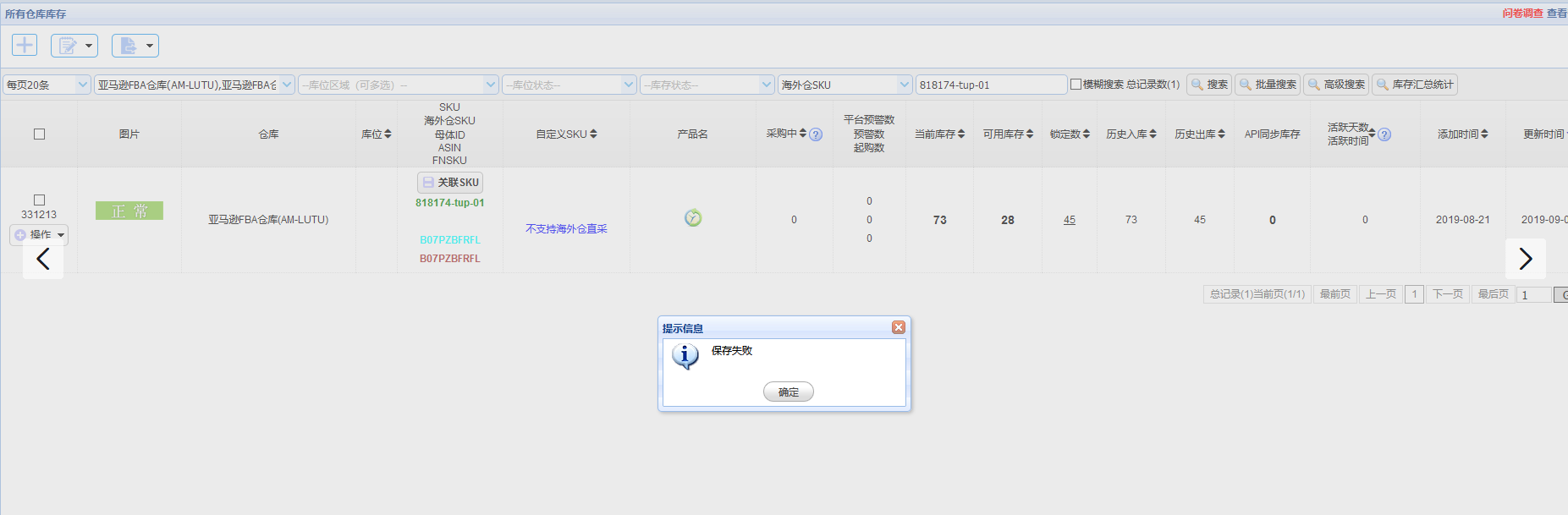Screen dimensions: 1568x515
Task: Open the 海外仓SKU search type dropdown
Action: 845,85
